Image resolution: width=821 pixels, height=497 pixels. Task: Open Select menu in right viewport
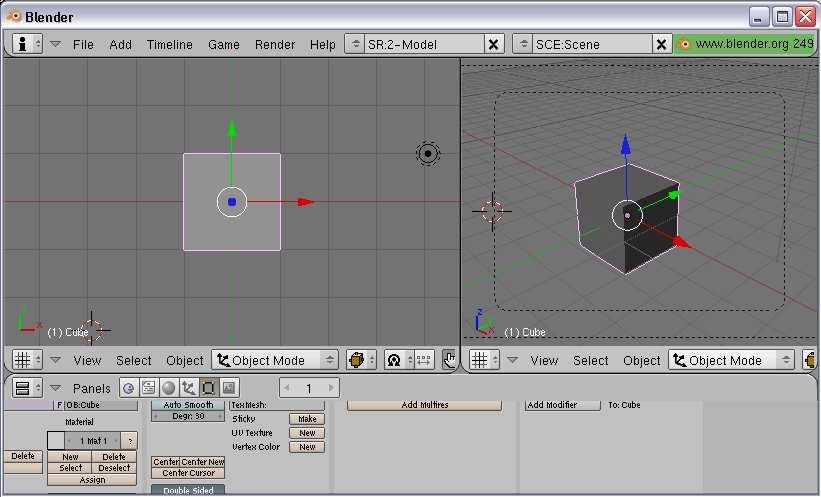click(591, 360)
